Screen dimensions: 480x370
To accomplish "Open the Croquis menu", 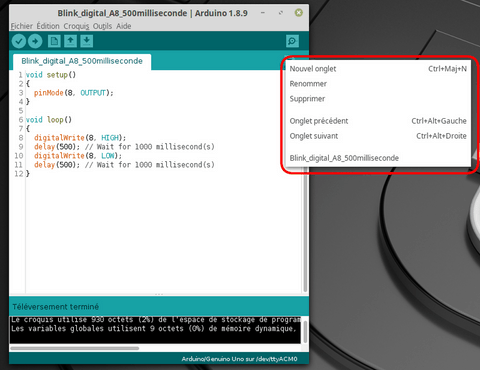I will coord(76,26).
